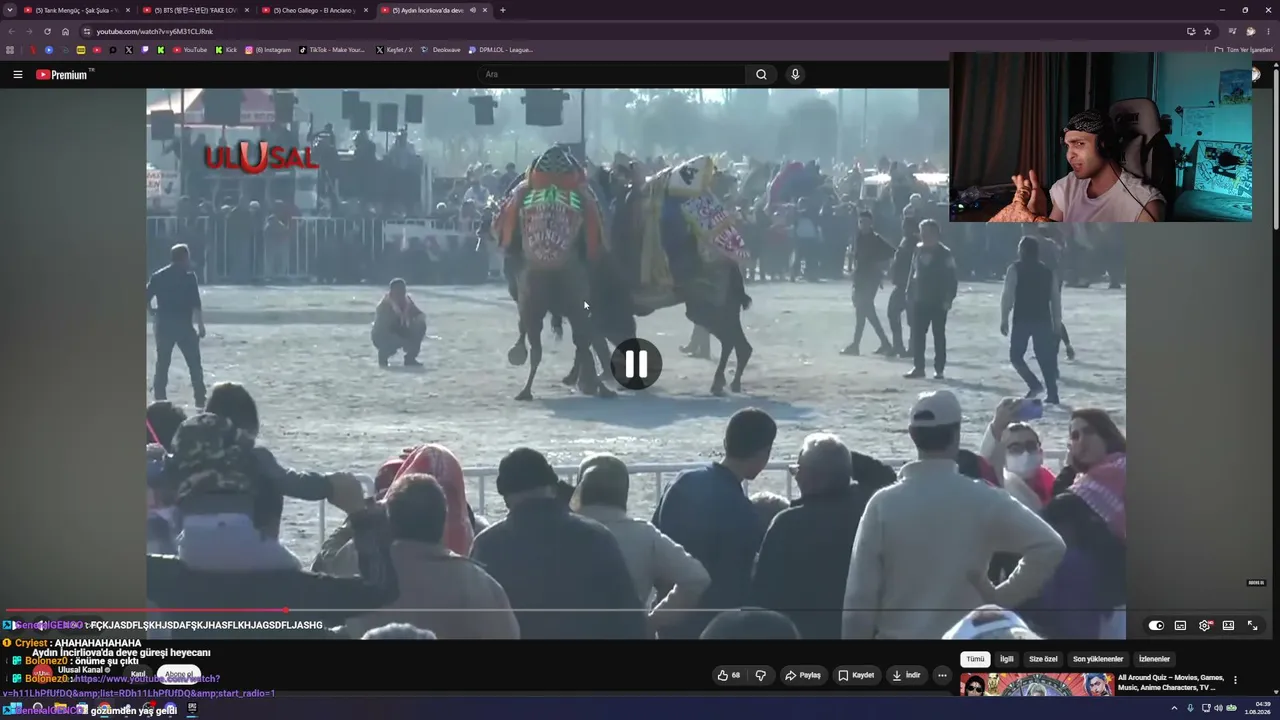The image size is (1280, 720).
Task: Seek on the red video progress bar
Action: 636,609
